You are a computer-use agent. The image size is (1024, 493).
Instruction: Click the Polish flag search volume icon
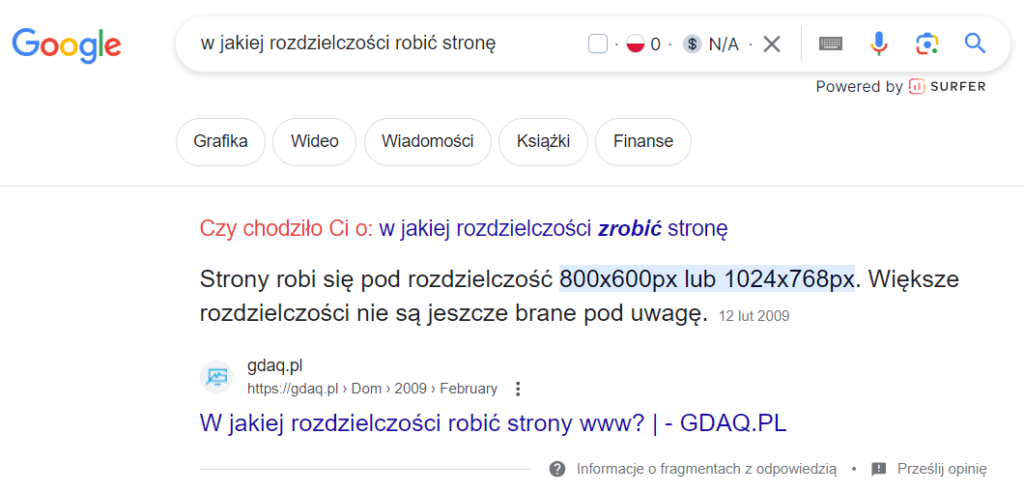pyautogui.click(x=635, y=43)
